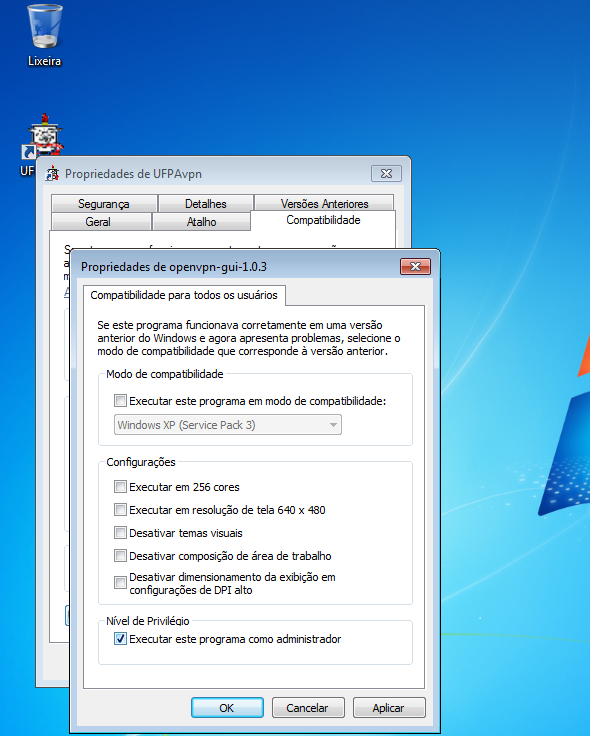Image resolution: width=590 pixels, height=736 pixels.
Task: Toggle Desativar temas visuais checkbox
Action: (121, 533)
